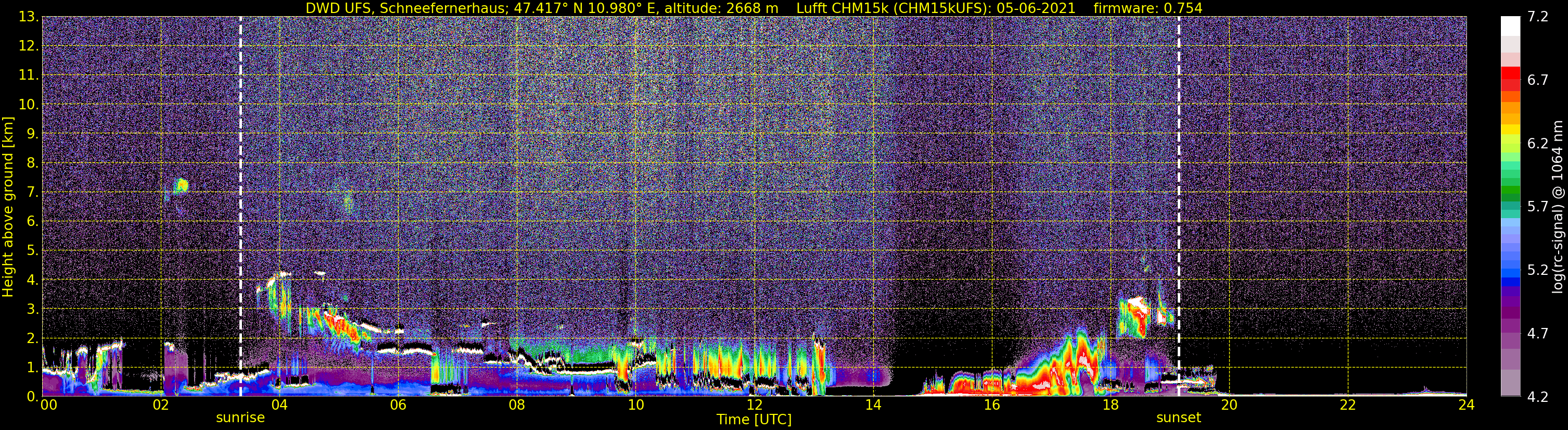Click the "24" tick on the time axis

coord(1467,406)
